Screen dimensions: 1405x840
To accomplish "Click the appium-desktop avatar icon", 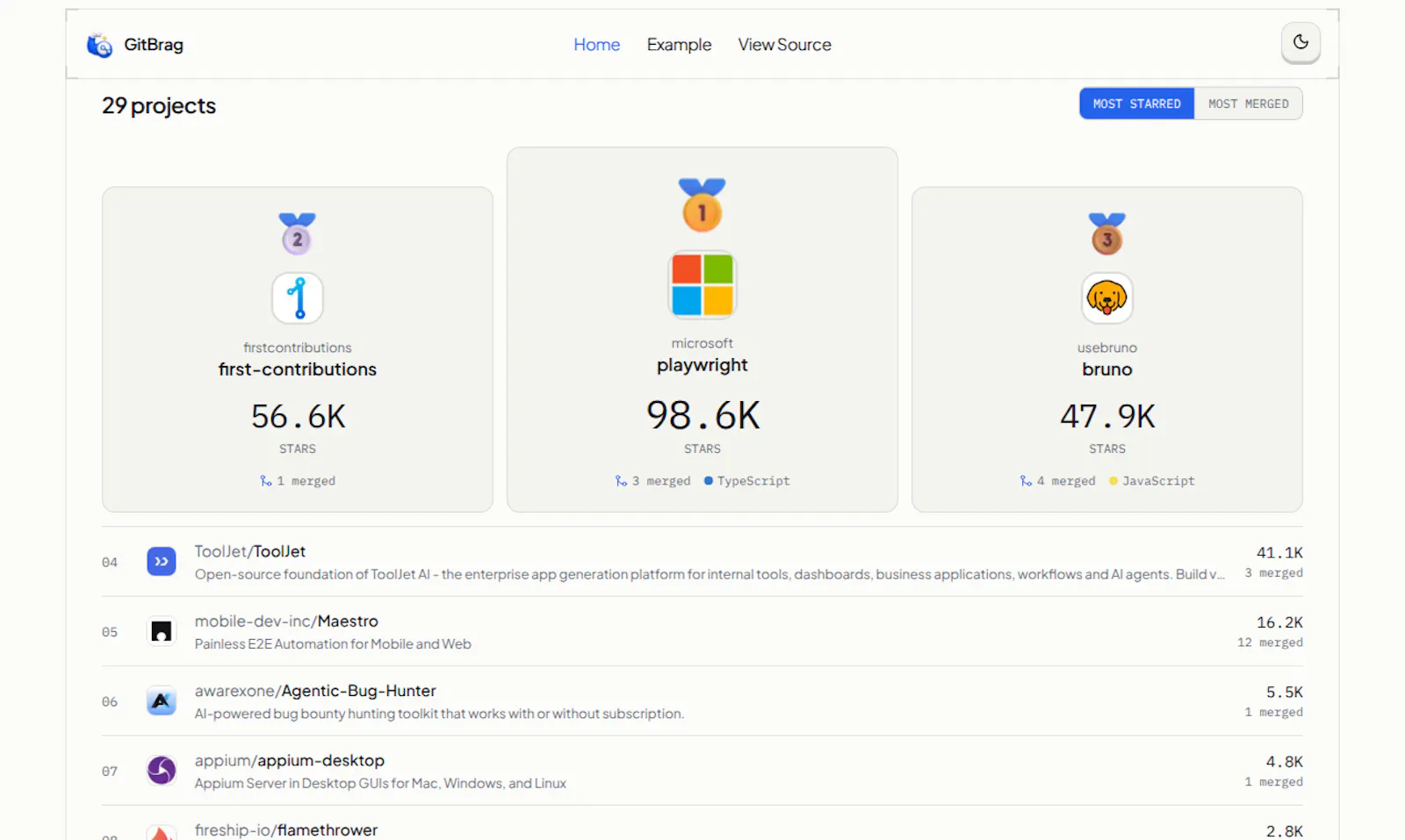I will (162, 771).
